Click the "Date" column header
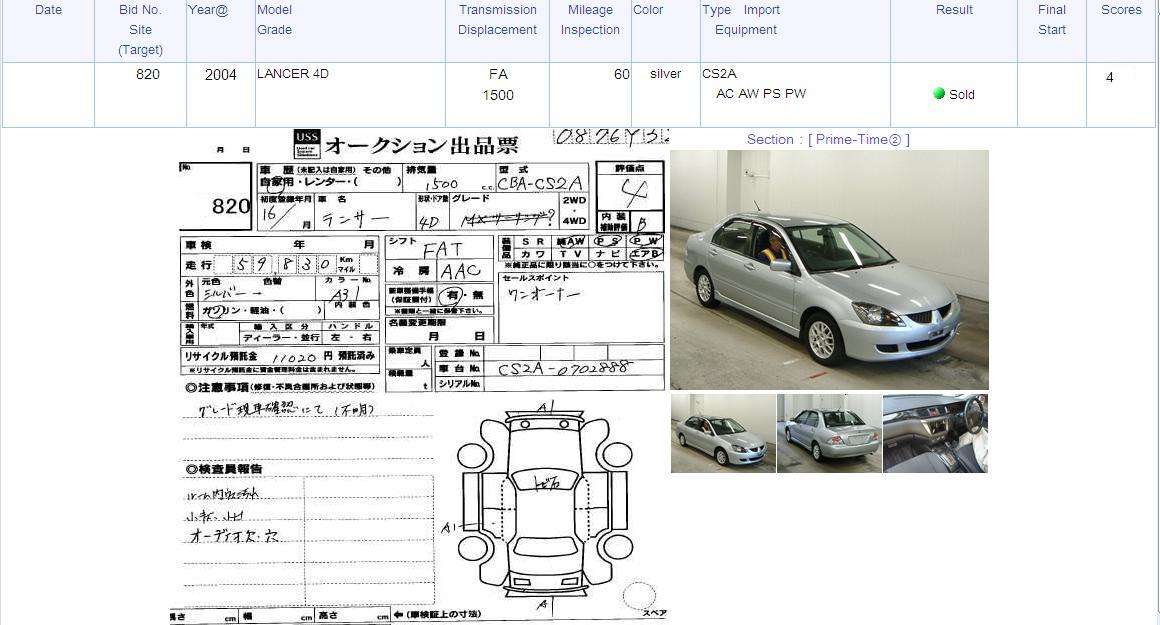This screenshot has height=625, width=1160. [48, 10]
